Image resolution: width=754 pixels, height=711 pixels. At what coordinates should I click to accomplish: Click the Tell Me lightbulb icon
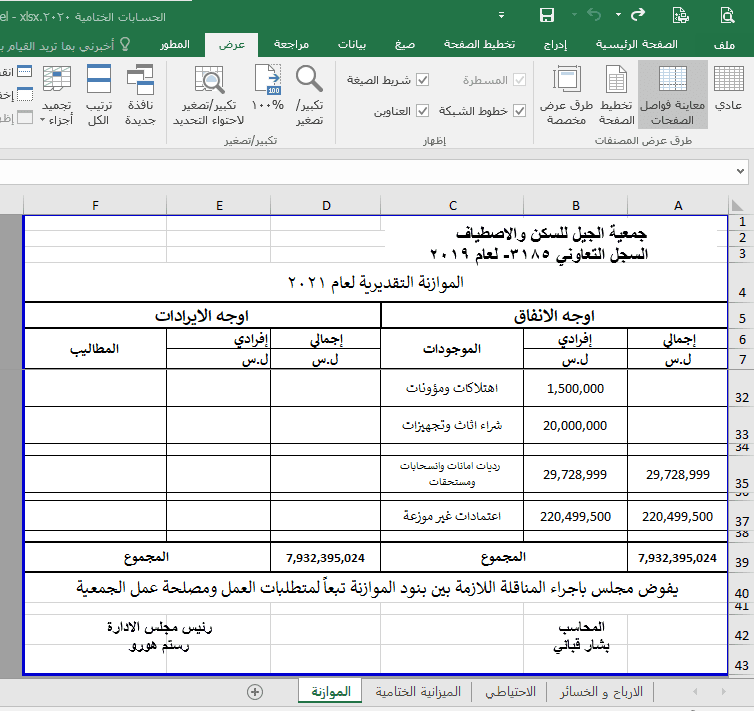coord(125,45)
